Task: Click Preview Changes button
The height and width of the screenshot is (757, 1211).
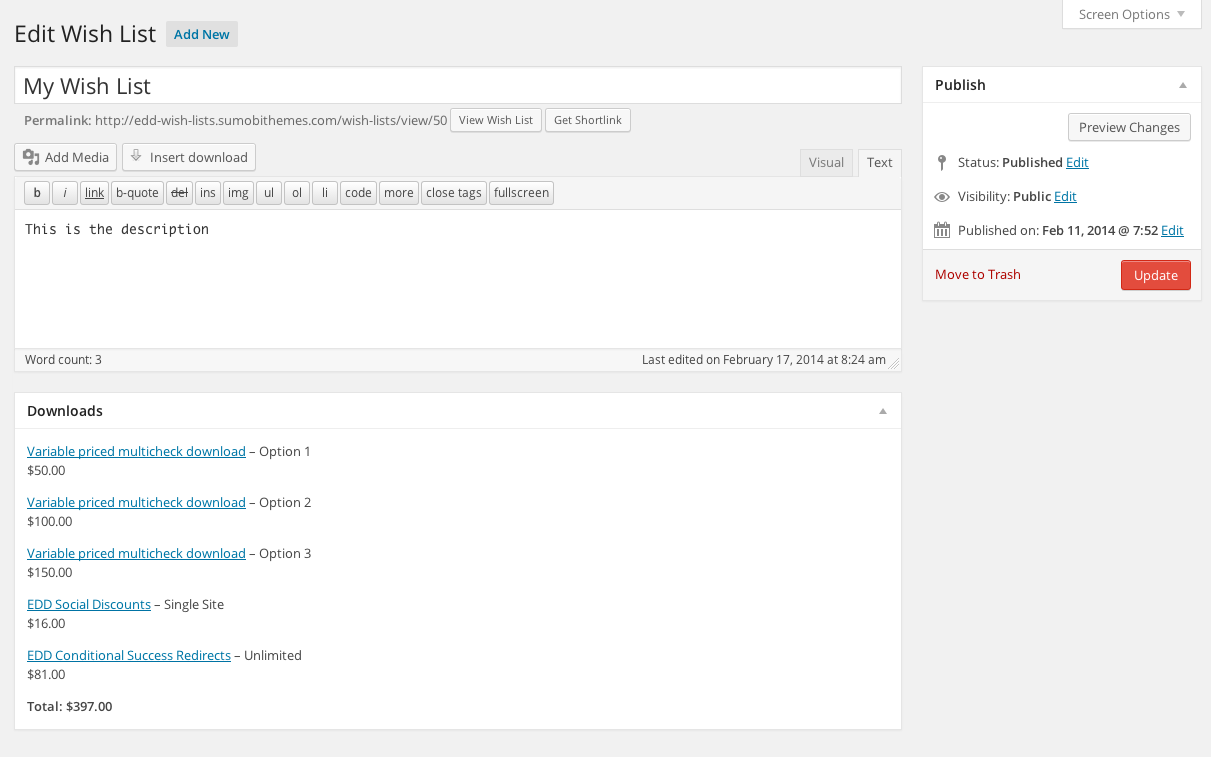Action: [1129, 127]
